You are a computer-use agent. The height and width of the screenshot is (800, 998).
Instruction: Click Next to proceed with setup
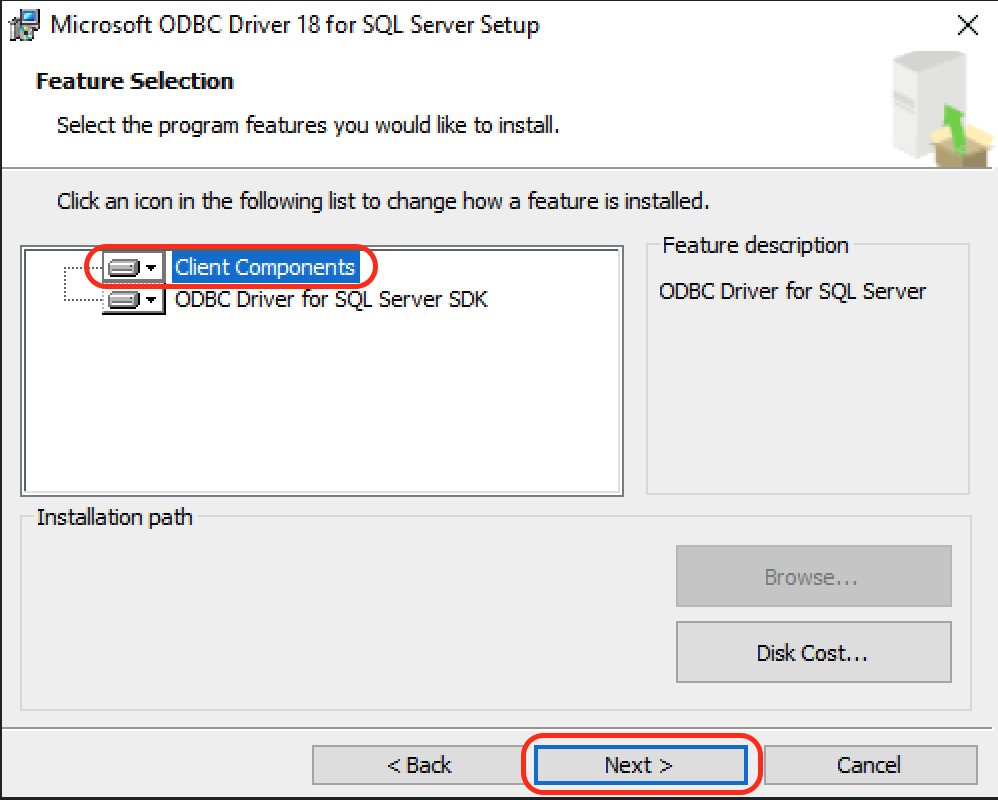point(640,764)
